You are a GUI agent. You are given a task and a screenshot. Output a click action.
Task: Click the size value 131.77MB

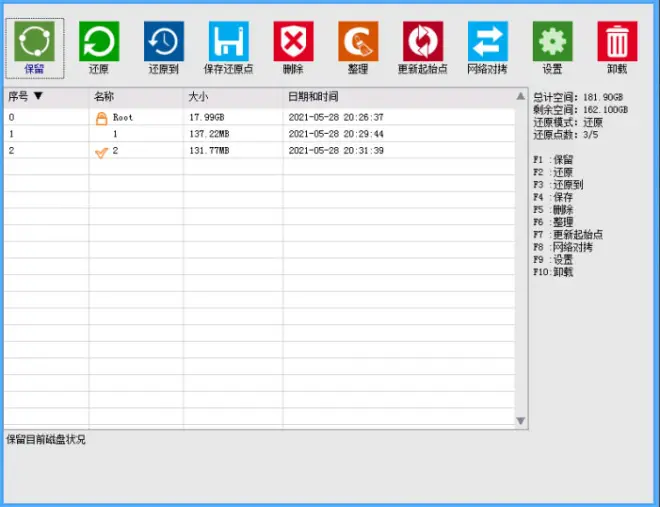point(209,151)
